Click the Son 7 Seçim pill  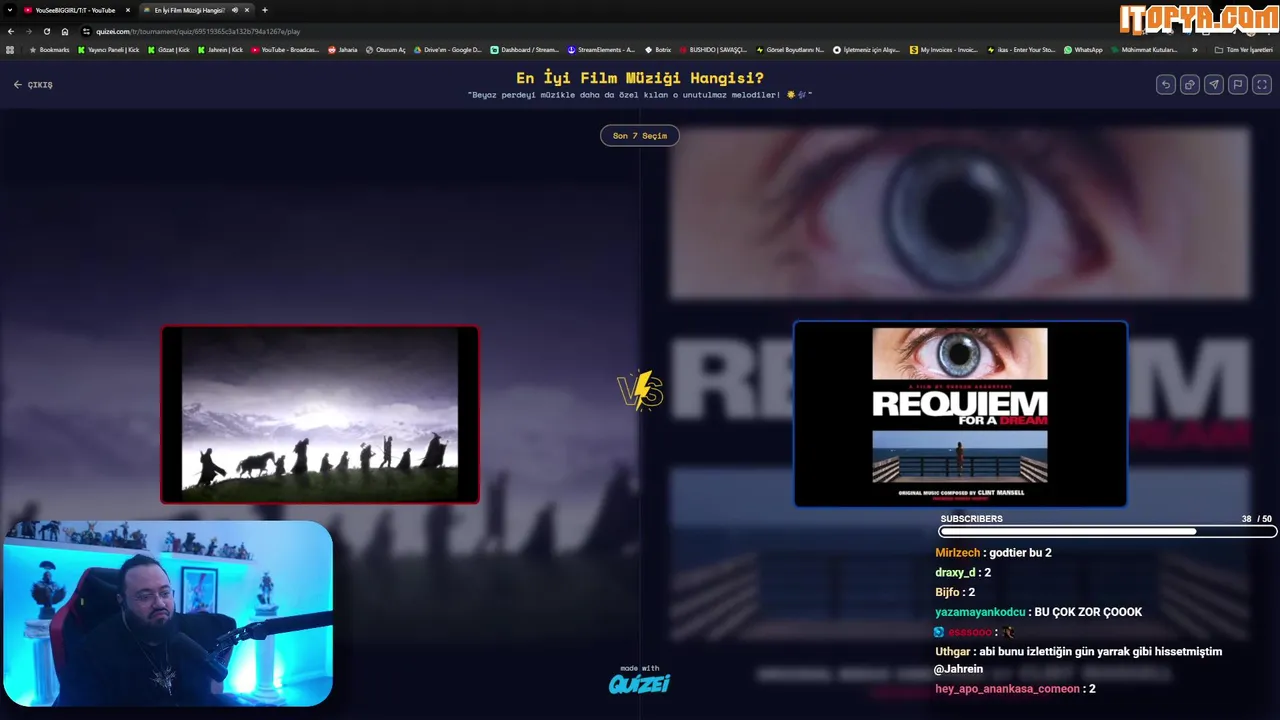tap(640, 135)
